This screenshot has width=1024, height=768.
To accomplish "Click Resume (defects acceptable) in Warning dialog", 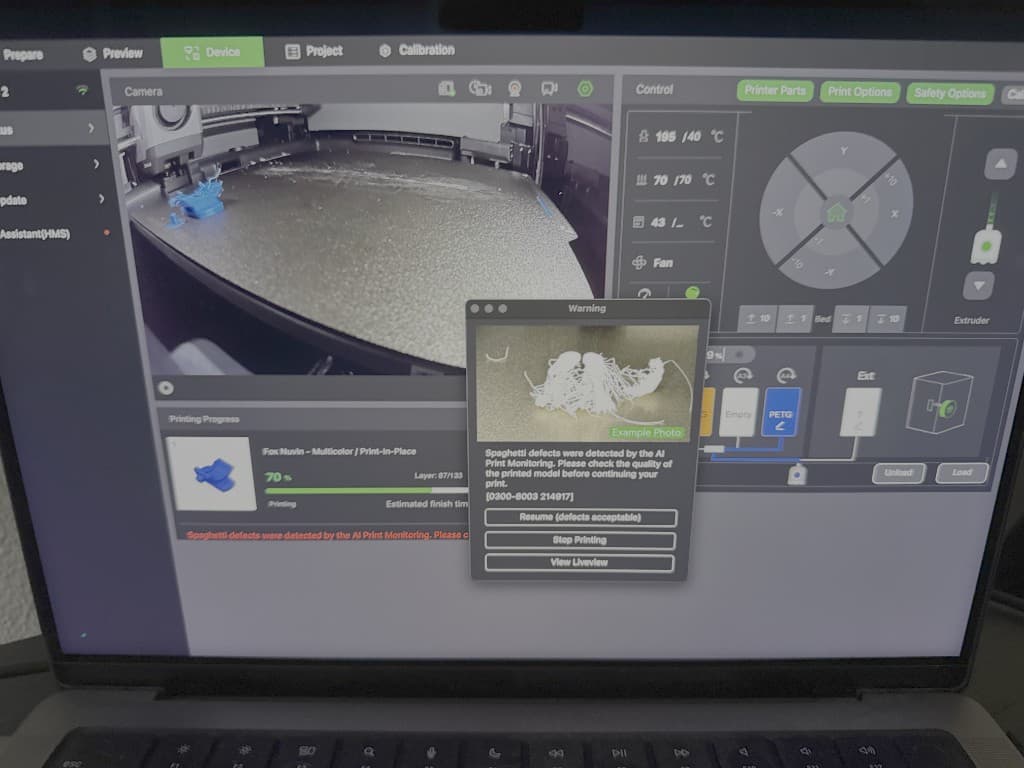I will (580, 517).
